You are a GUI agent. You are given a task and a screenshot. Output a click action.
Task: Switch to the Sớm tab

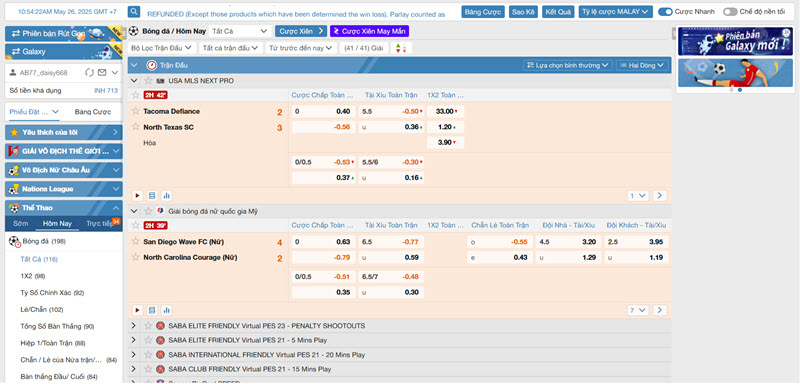[21, 223]
